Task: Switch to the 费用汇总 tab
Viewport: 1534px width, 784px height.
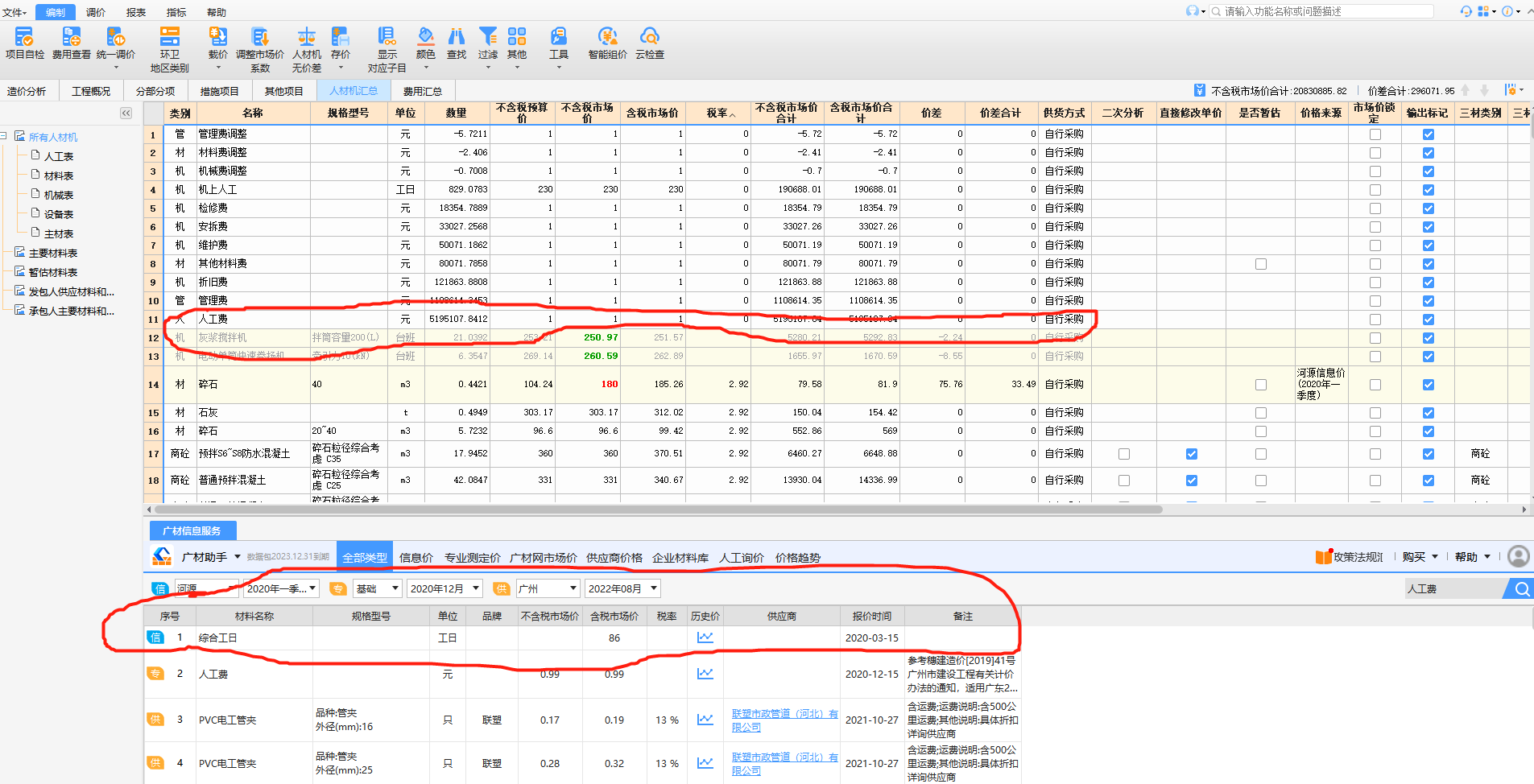Action: pos(423,91)
